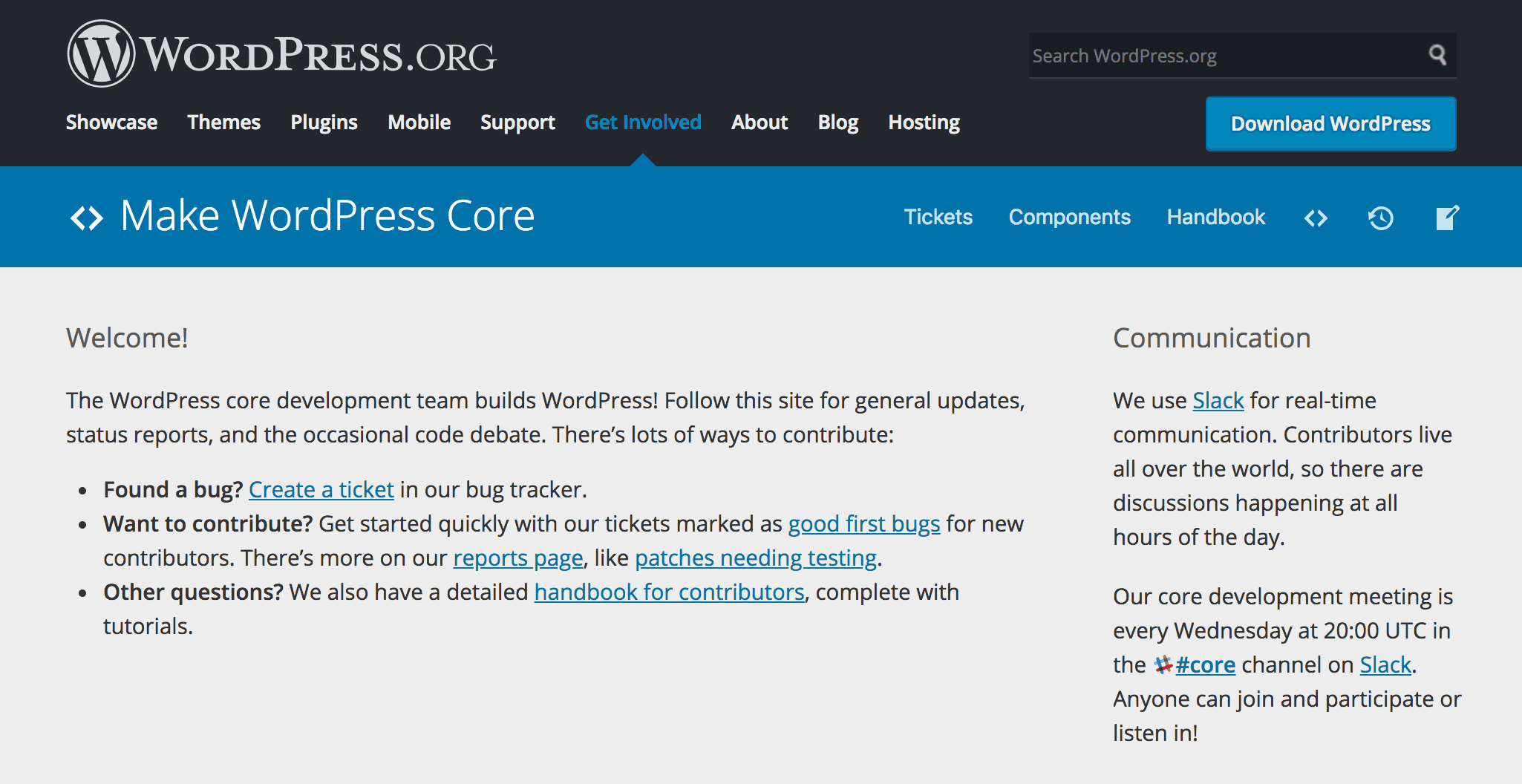This screenshot has height=784, width=1522.
Task: Follow the Create a ticket link
Action: [321, 489]
